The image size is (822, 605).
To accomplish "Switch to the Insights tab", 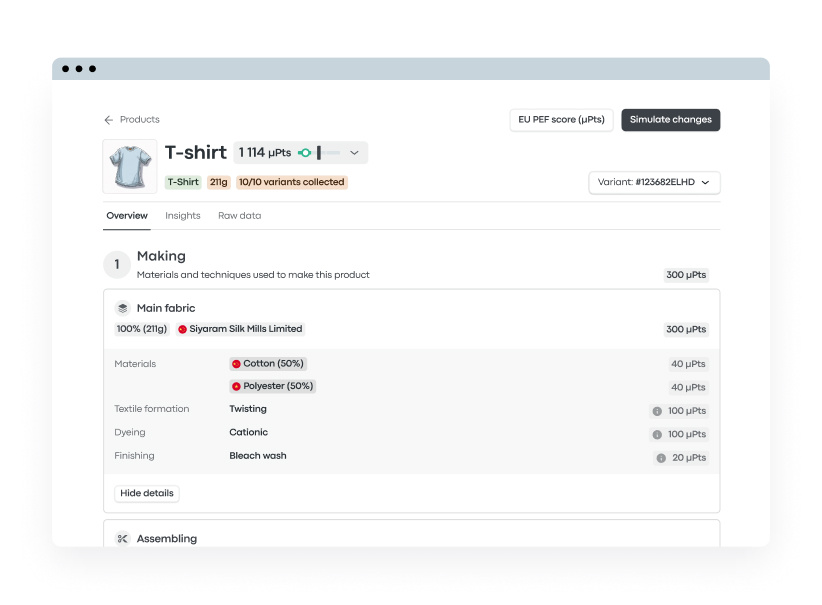I will pos(183,216).
